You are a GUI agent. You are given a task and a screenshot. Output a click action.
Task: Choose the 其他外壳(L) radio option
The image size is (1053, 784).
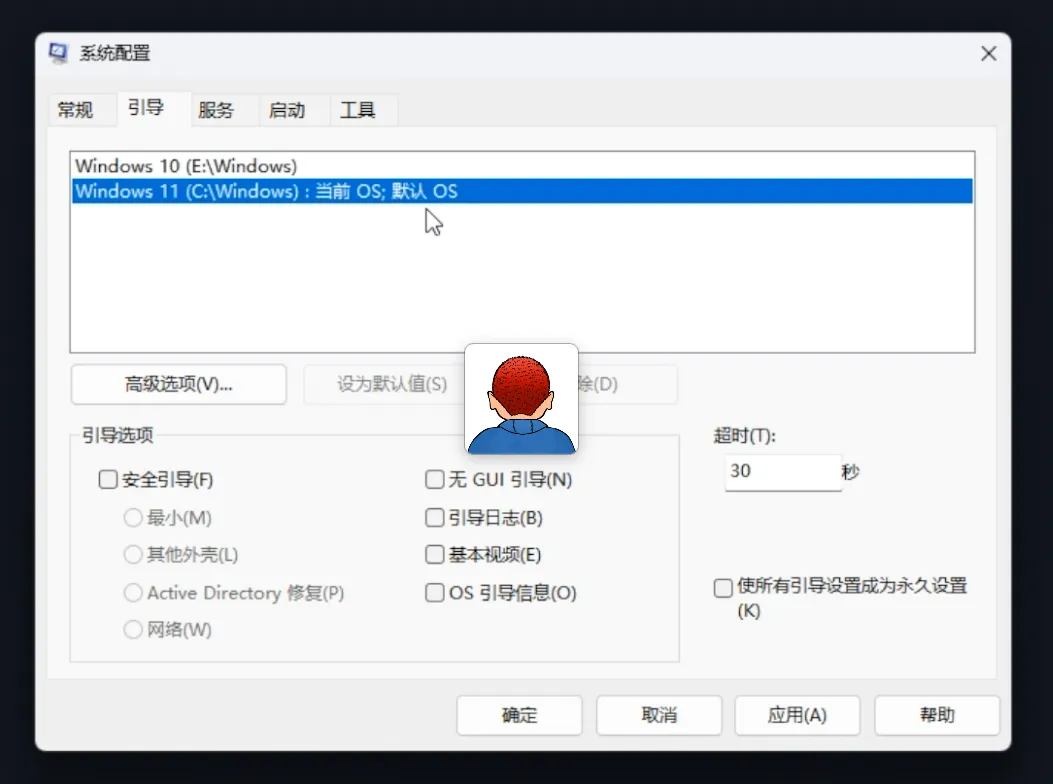click(133, 554)
